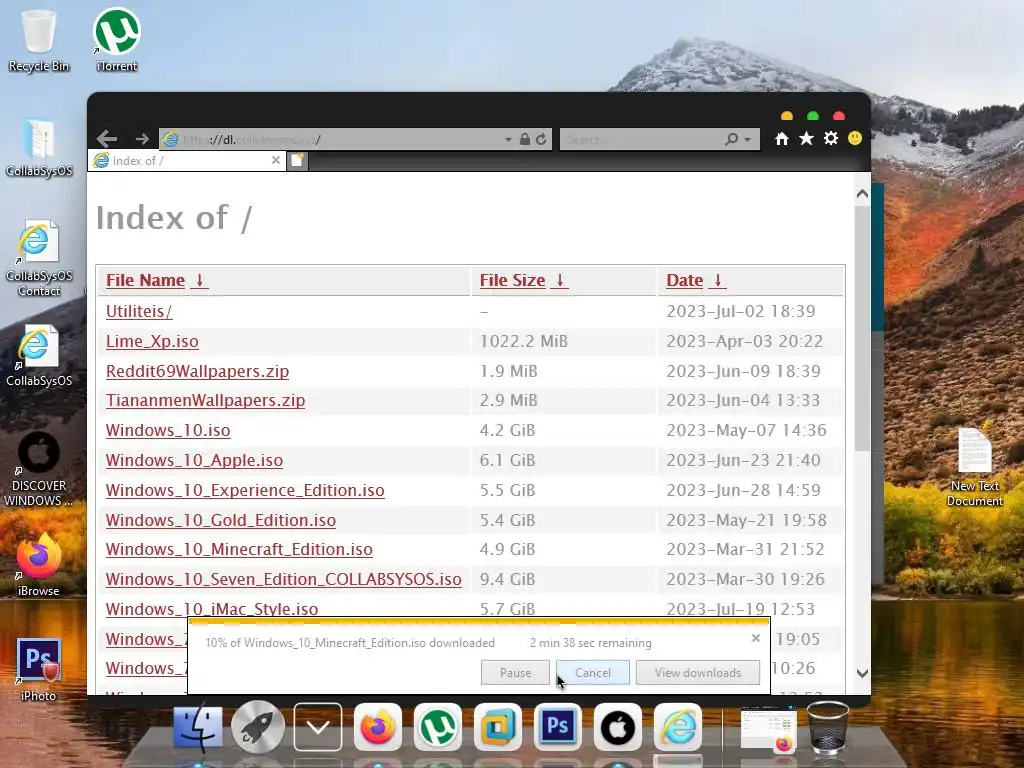
Task: Open the window thumbnail in the dock
Action: [x=769, y=728]
